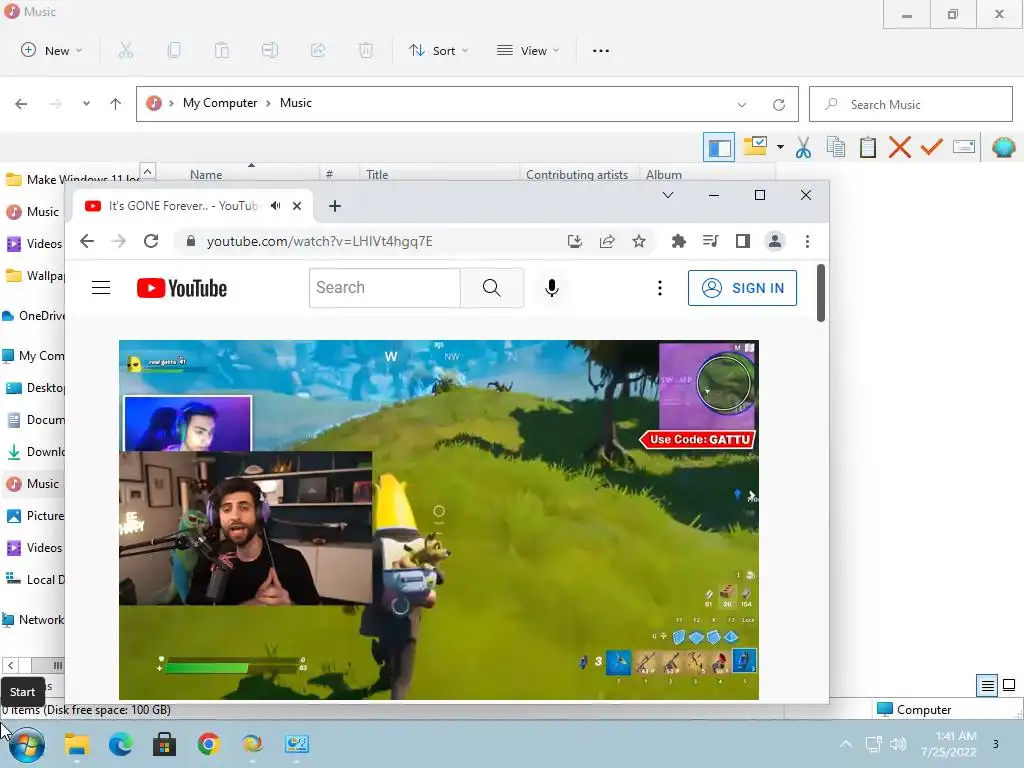
Task: Open Chrome profile avatar menu
Action: click(x=775, y=242)
